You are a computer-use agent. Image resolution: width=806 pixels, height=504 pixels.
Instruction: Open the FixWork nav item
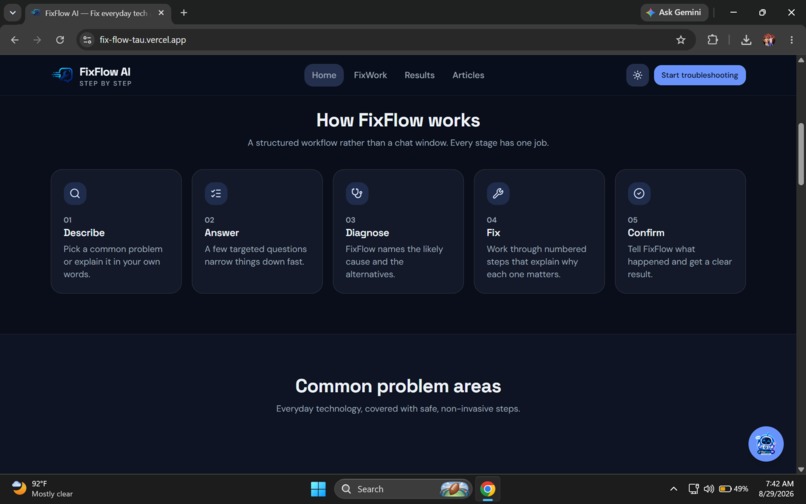(370, 75)
